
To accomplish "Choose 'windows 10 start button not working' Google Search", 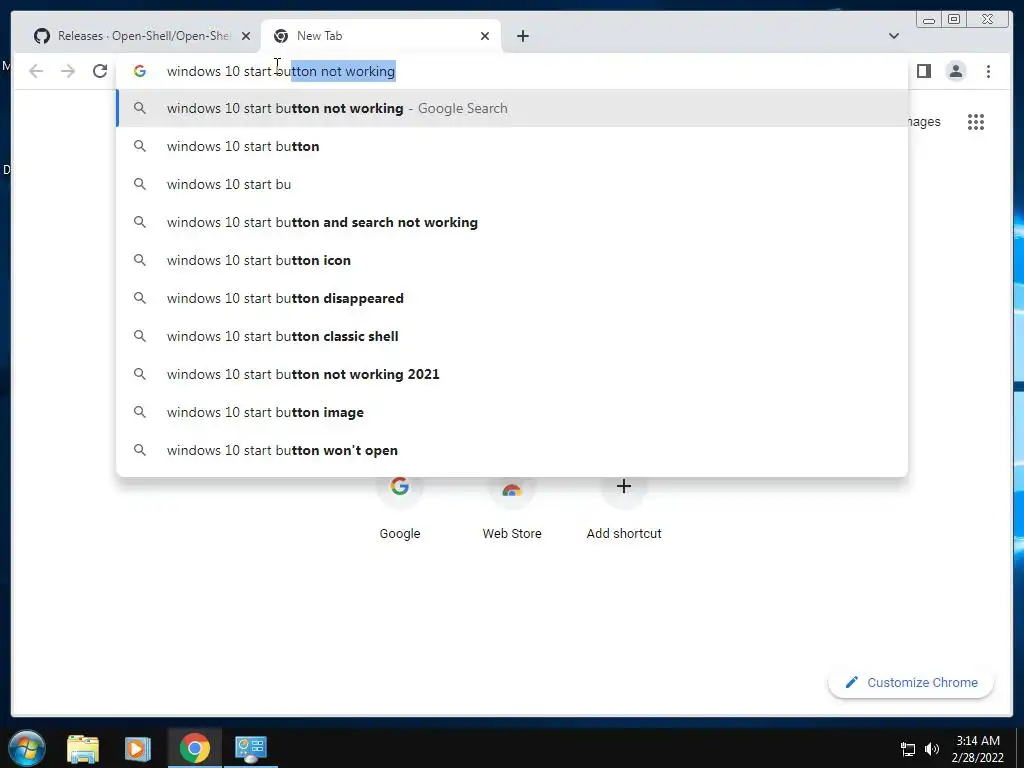I will (512, 108).
